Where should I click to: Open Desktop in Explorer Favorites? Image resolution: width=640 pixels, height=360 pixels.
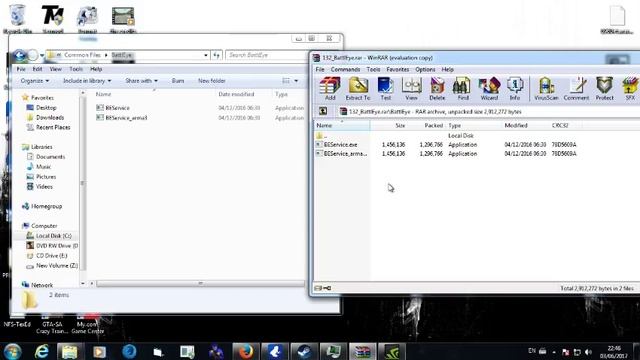42,108
